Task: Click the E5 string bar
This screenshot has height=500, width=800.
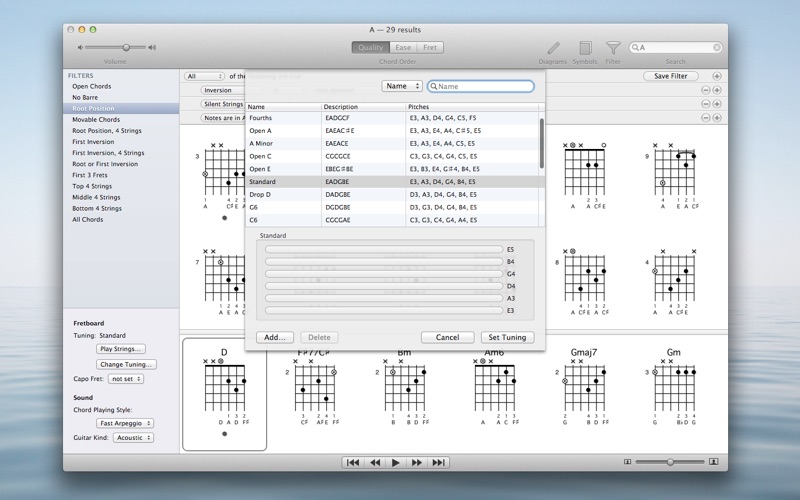Action: point(384,249)
